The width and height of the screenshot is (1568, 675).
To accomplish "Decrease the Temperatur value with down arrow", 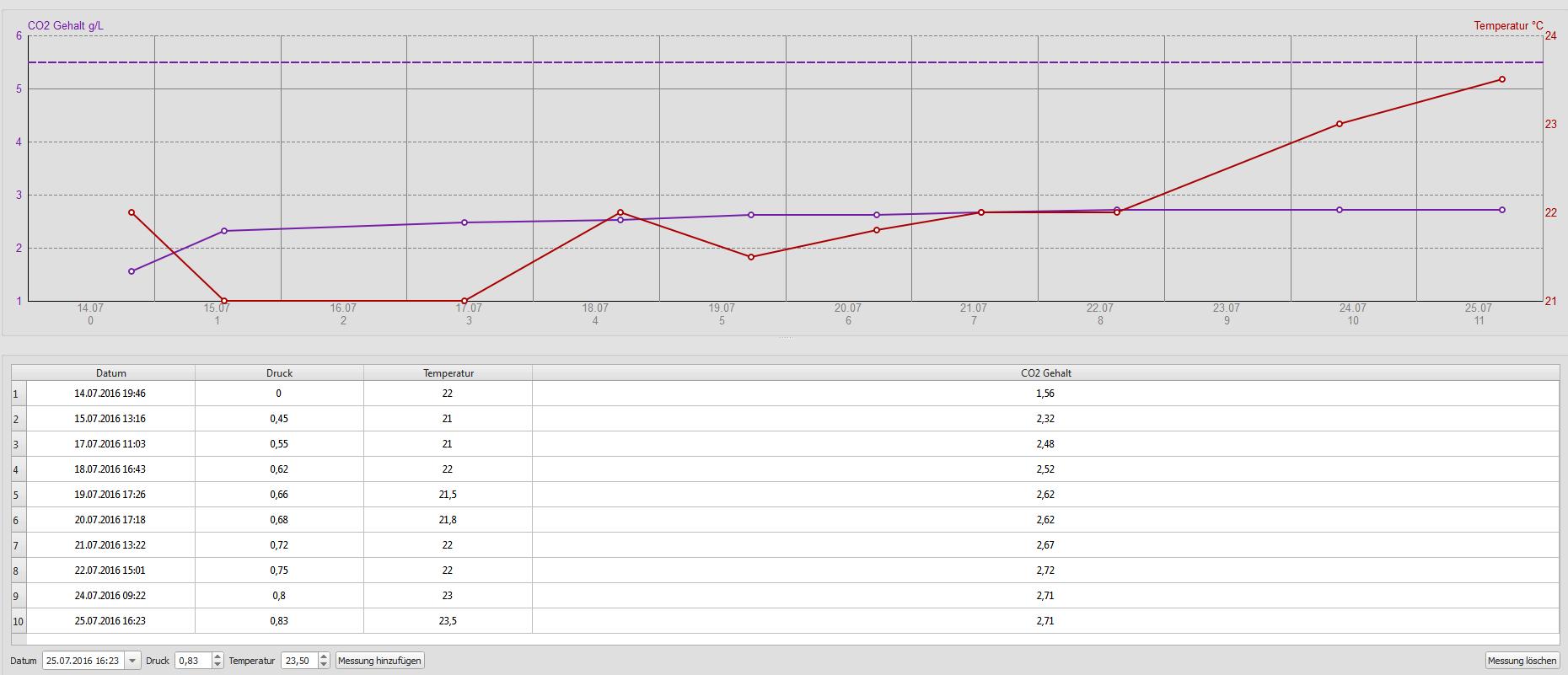I will [x=324, y=665].
